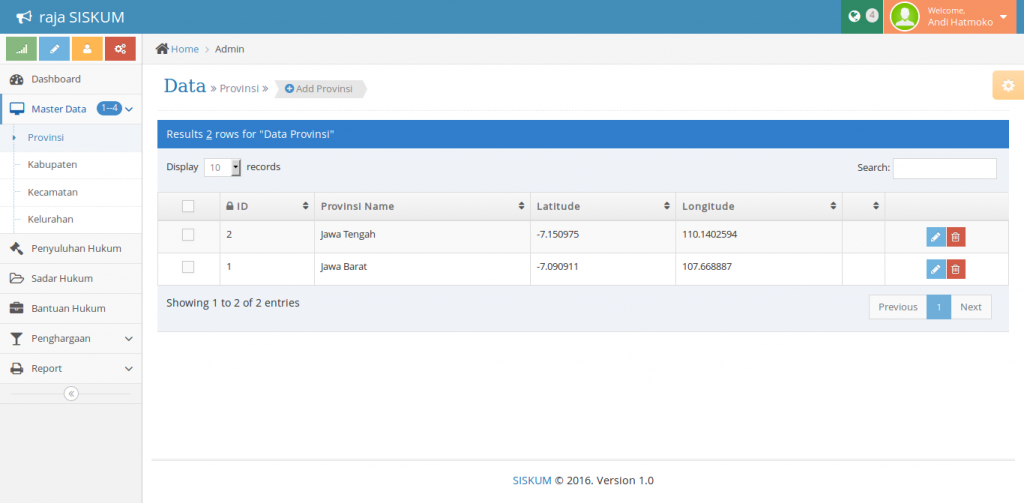Image resolution: width=1024 pixels, height=503 pixels.
Task: Edit the Jawa Tengah row
Action: (935, 237)
